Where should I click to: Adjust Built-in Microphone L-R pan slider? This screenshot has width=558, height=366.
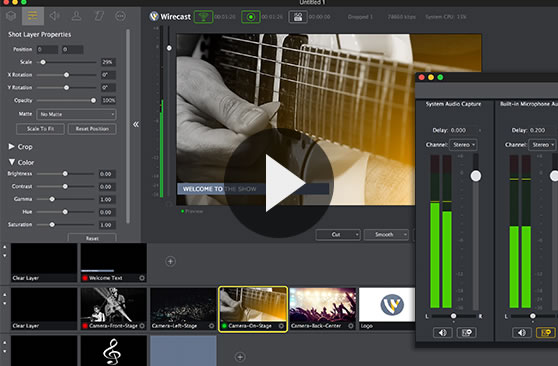pyautogui.click(x=532, y=316)
